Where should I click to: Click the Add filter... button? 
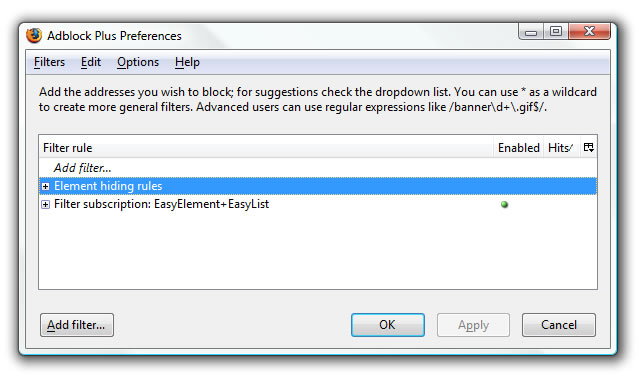point(77,325)
